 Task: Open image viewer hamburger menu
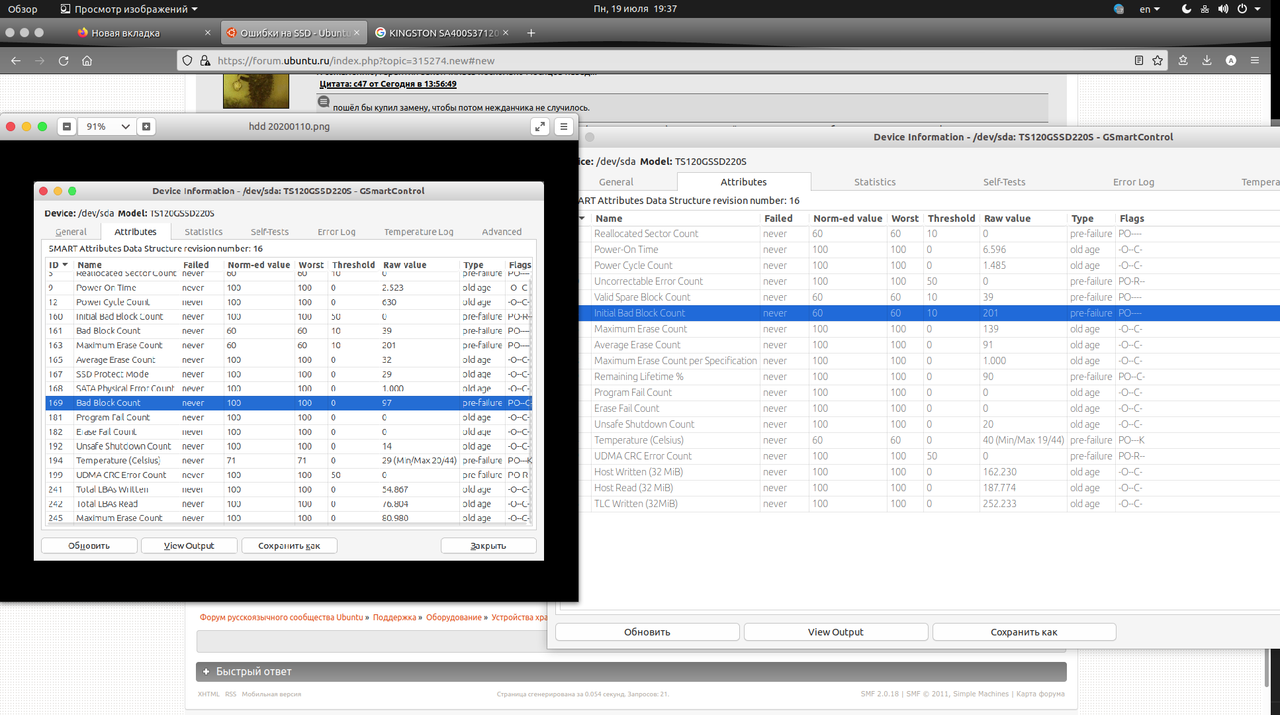564,127
